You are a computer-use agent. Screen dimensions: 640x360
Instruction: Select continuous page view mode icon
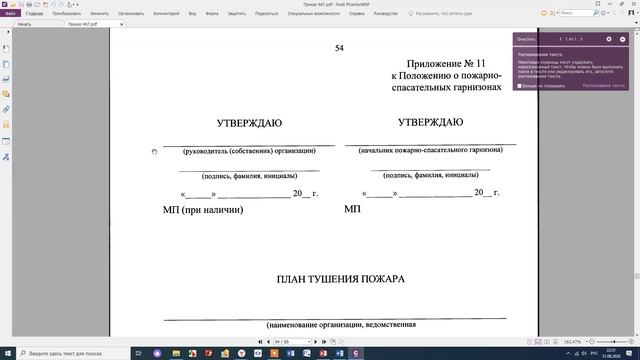click(x=538, y=342)
